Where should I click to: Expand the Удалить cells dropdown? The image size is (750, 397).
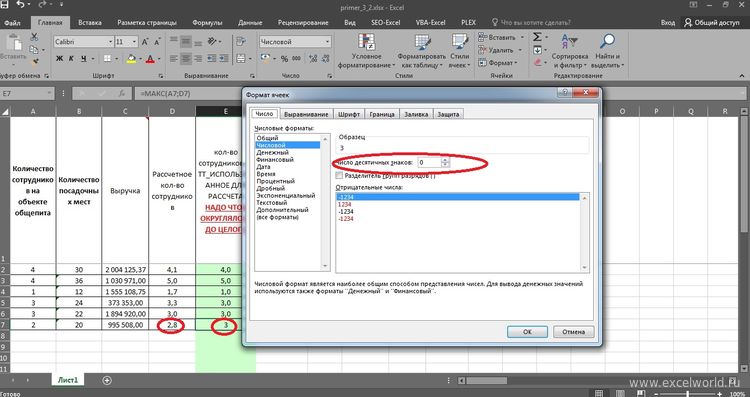[x=520, y=50]
